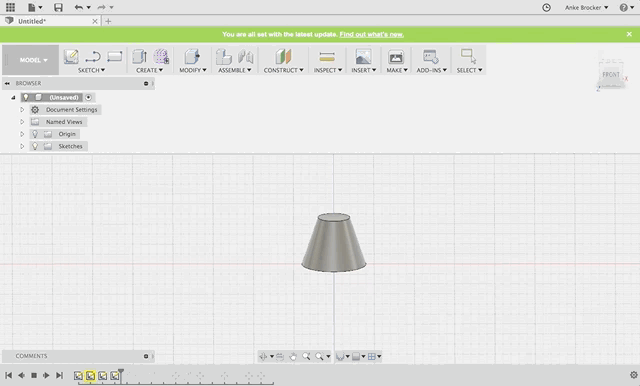
Task: Add a new document tab
Action: [108, 21]
